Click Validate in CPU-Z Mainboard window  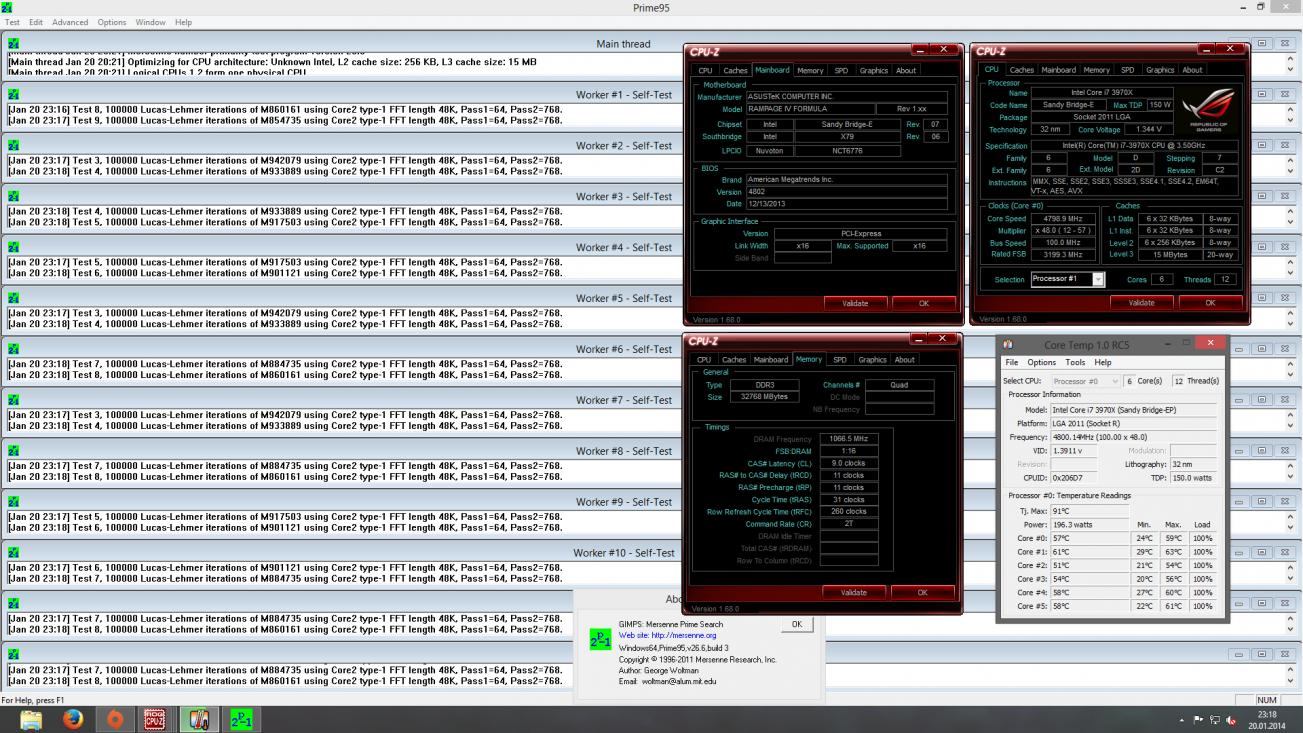coord(855,303)
